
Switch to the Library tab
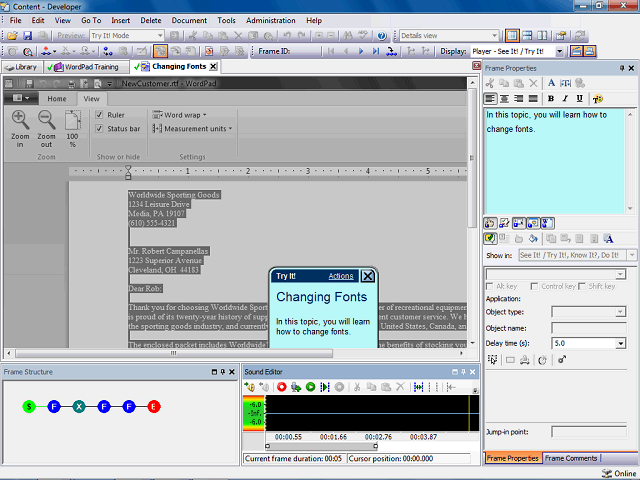point(21,67)
